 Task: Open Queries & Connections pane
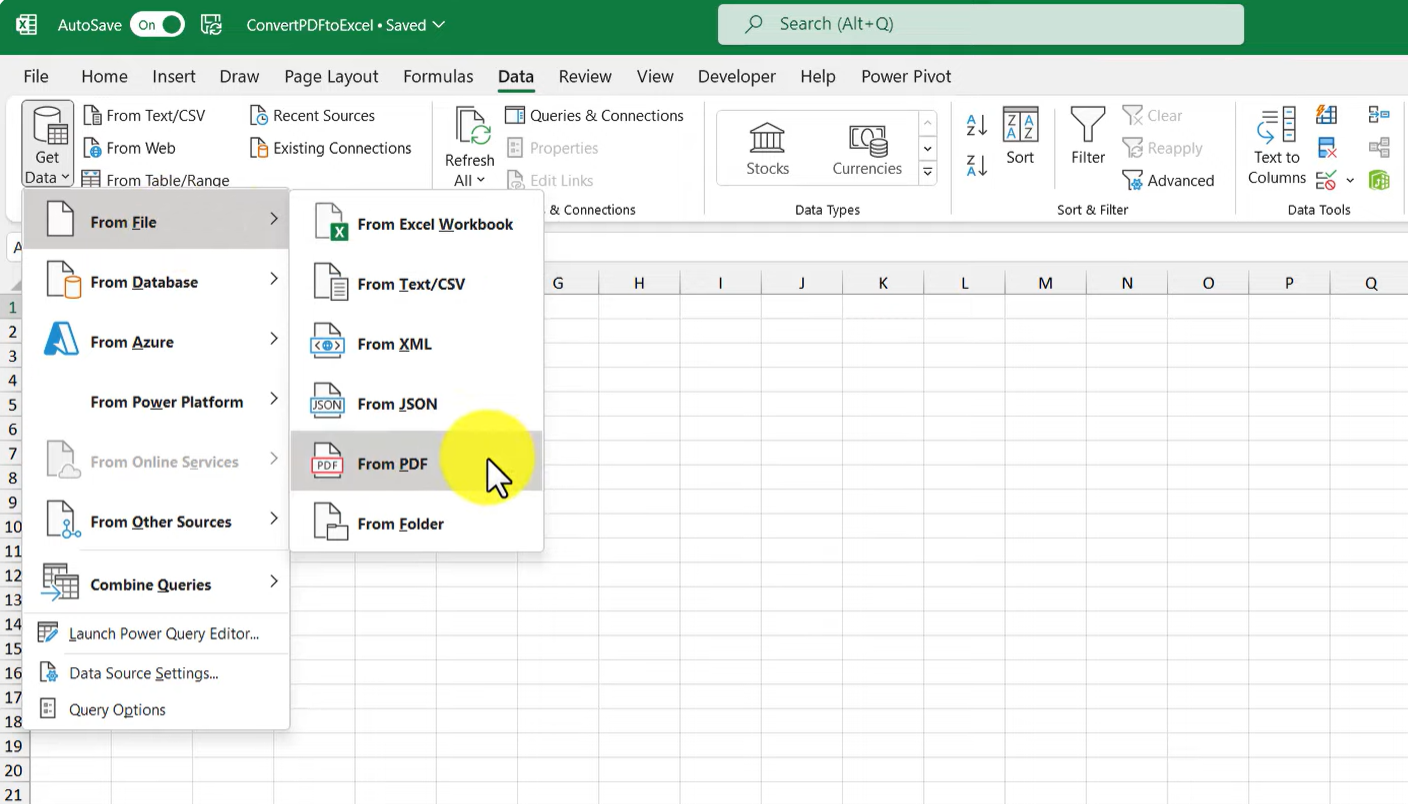(595, 115)
